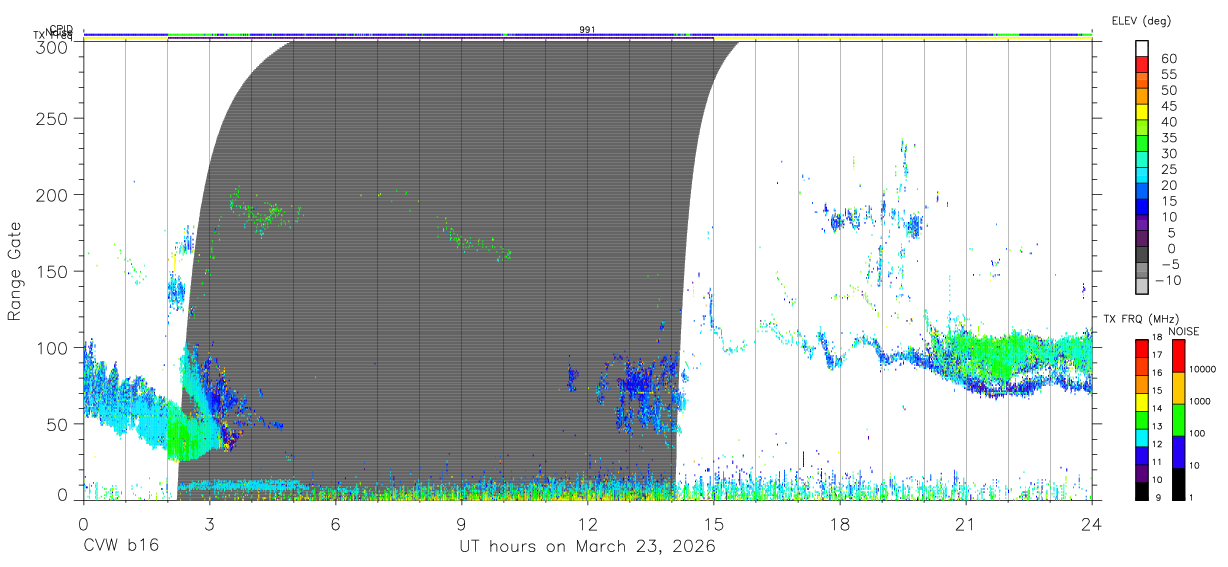1228x567 pixels.
Task: Click the 16 label on TX FRQ scale
Action: pos(1156,372)
